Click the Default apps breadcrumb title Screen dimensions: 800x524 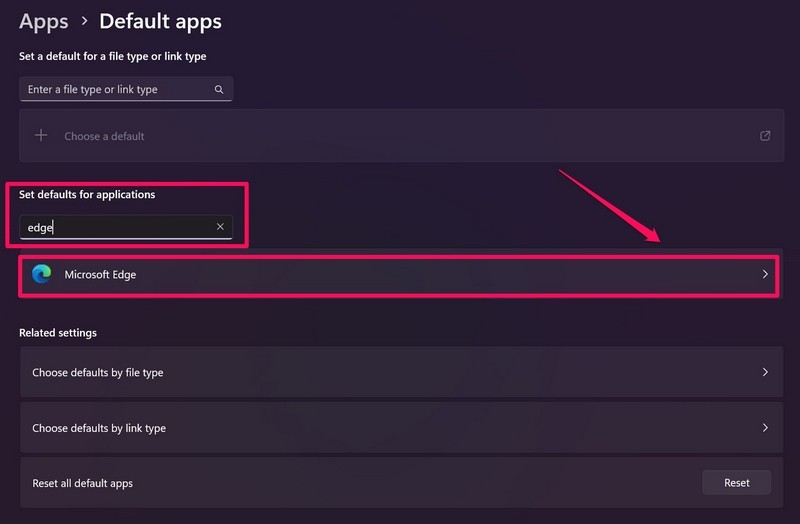click(160, 21)
